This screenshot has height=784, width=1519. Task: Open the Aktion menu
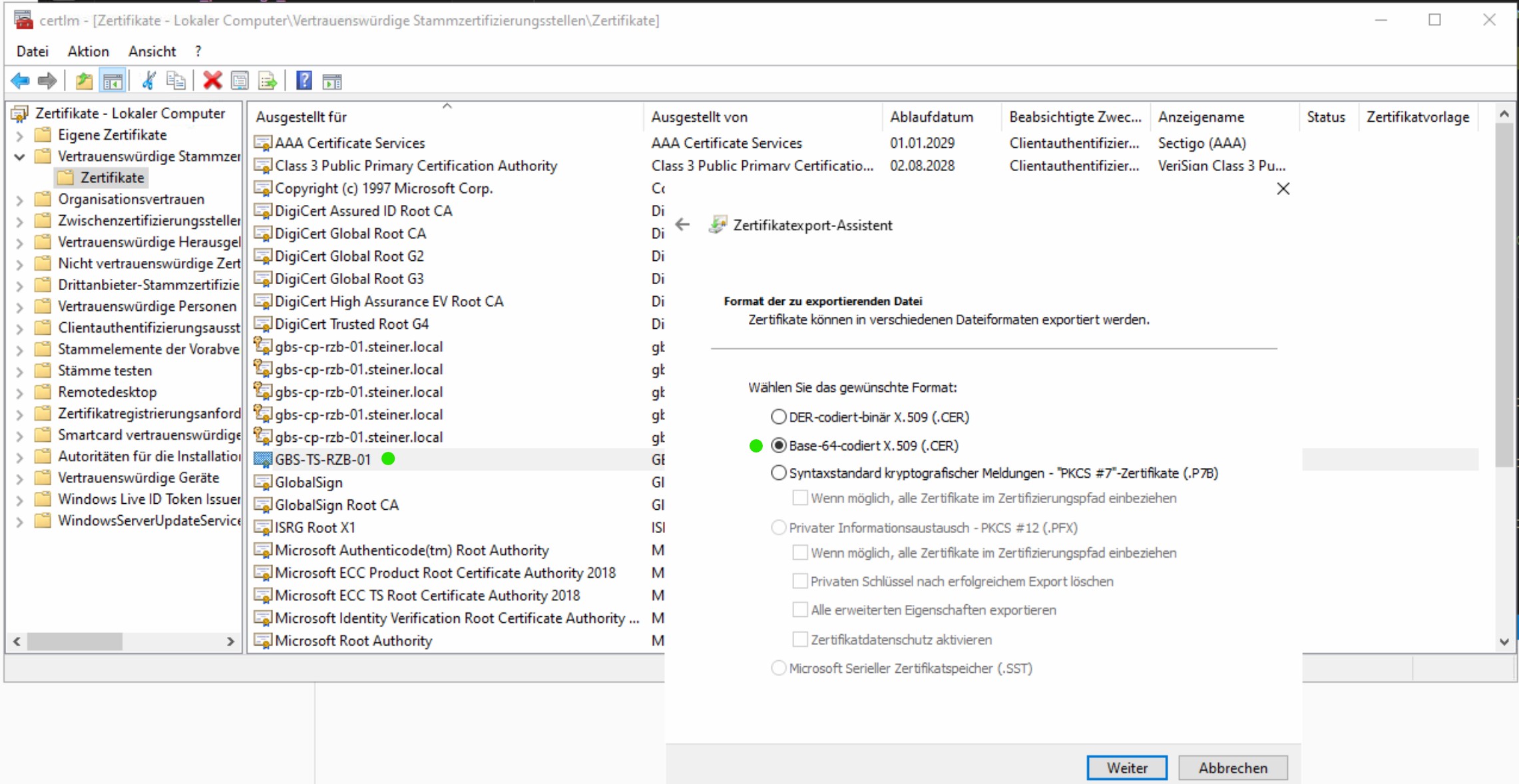(88, 51)
